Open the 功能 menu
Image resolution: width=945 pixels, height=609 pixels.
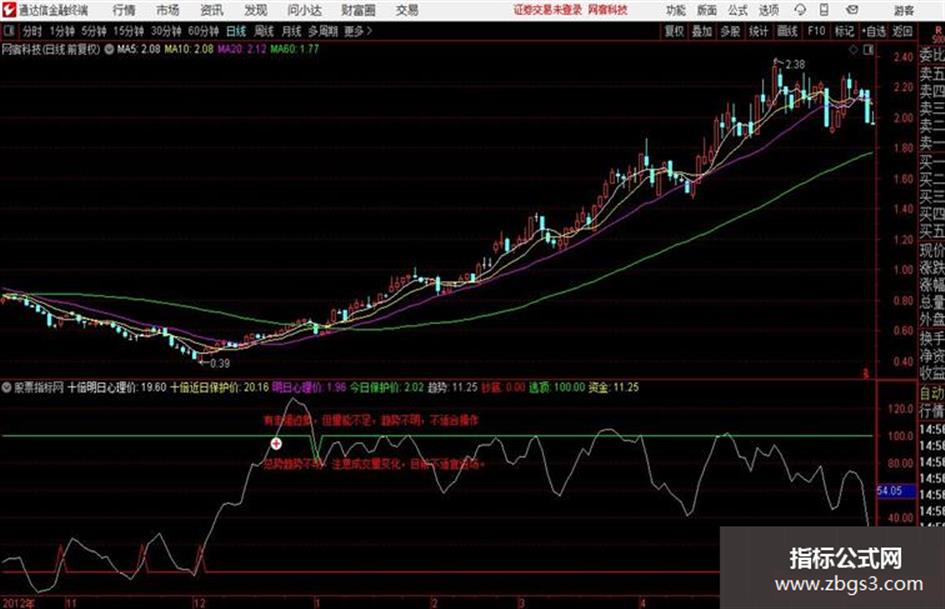pyautogui.click(x=676, y=10)
